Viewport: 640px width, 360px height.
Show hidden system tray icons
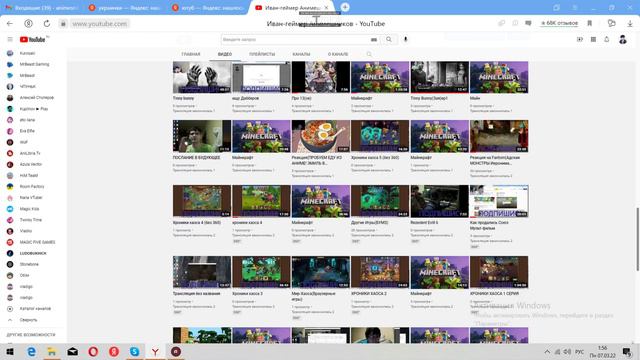(x=547, y=351)
